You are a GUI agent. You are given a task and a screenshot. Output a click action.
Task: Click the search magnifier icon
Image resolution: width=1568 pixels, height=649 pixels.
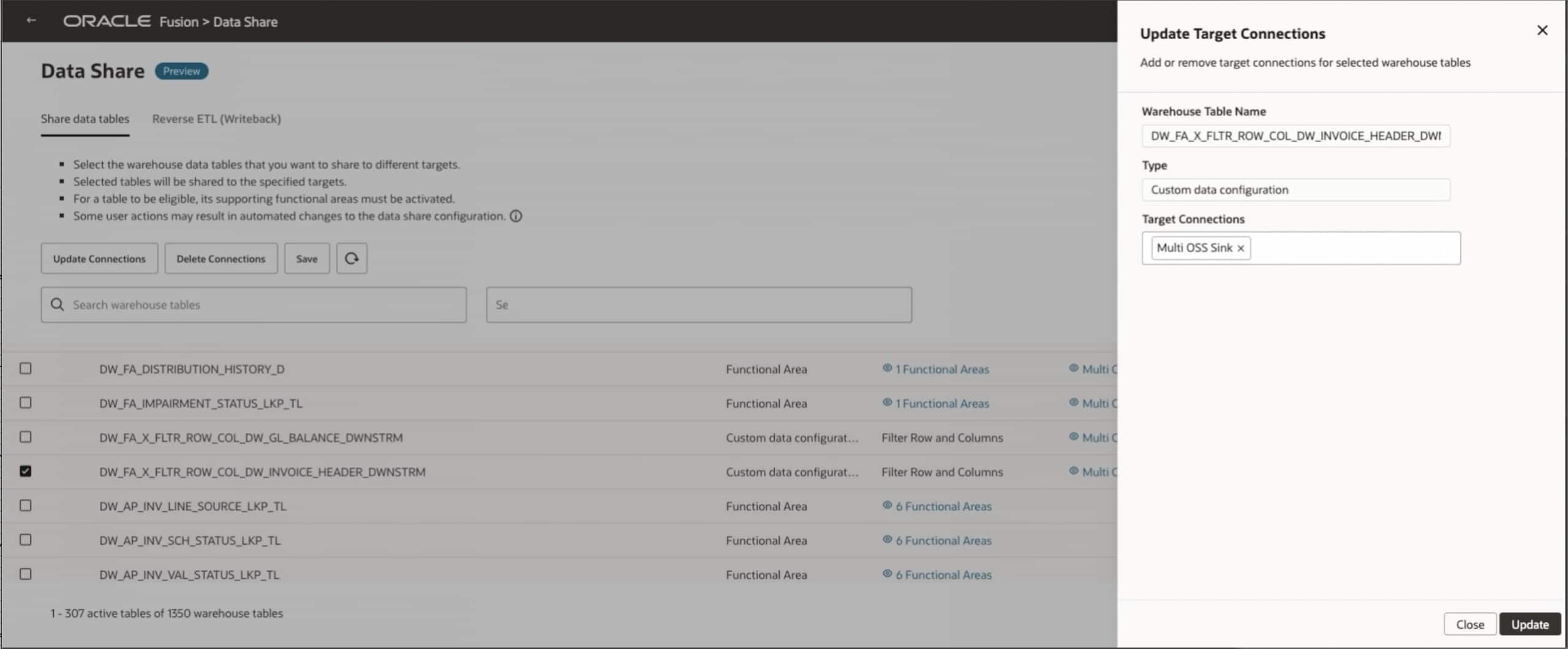[57, 305]
